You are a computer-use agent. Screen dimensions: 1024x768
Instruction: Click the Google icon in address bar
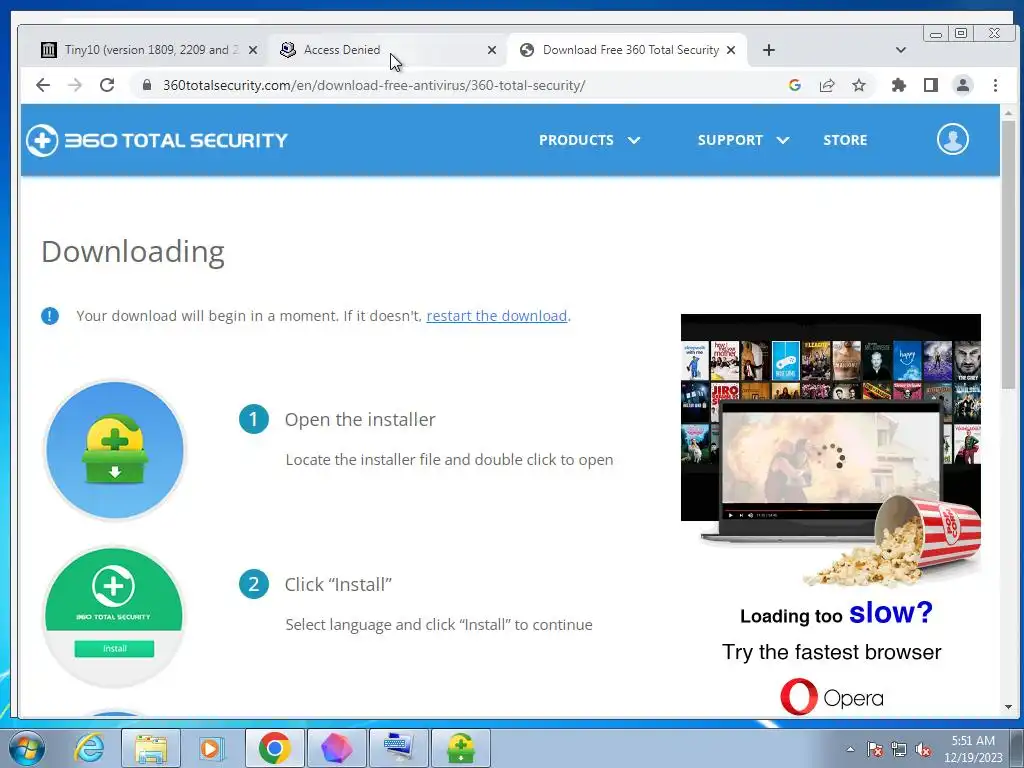coord(795,85)
